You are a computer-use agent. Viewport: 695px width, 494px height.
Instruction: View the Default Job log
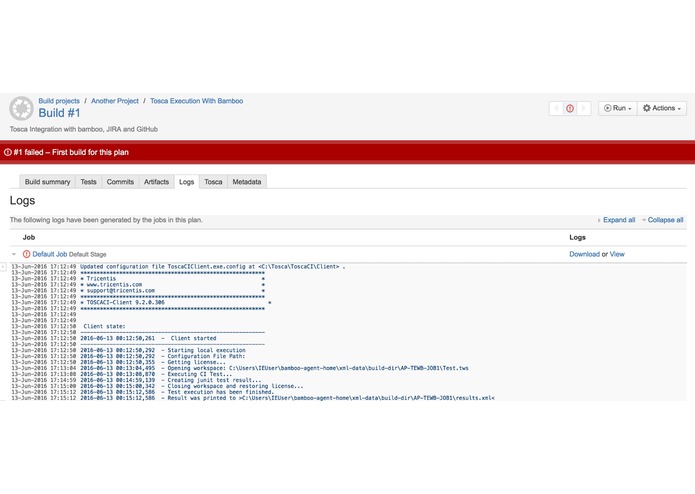point(617,254)
